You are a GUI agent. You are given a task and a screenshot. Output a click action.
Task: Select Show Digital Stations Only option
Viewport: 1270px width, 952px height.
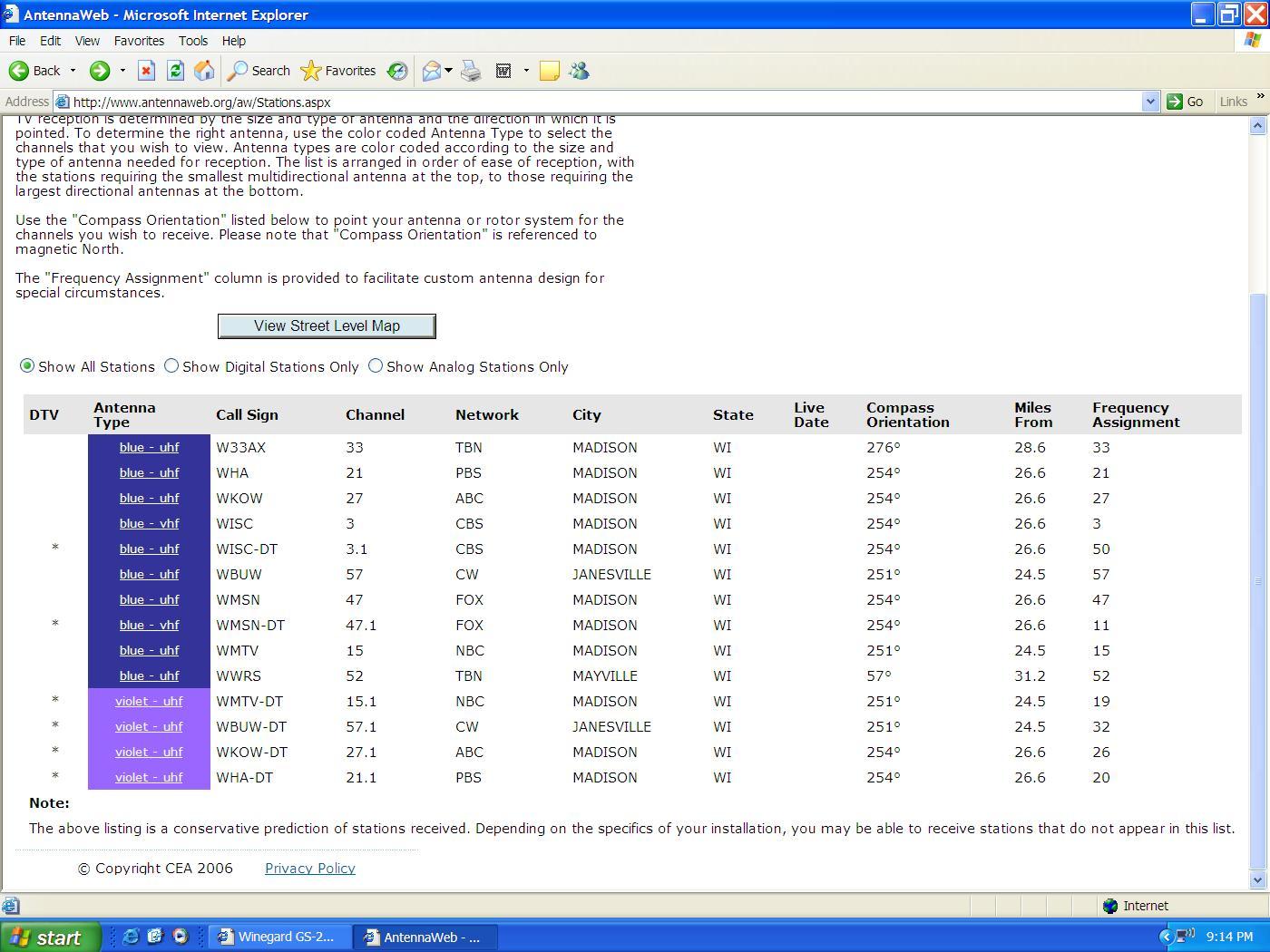171,366
